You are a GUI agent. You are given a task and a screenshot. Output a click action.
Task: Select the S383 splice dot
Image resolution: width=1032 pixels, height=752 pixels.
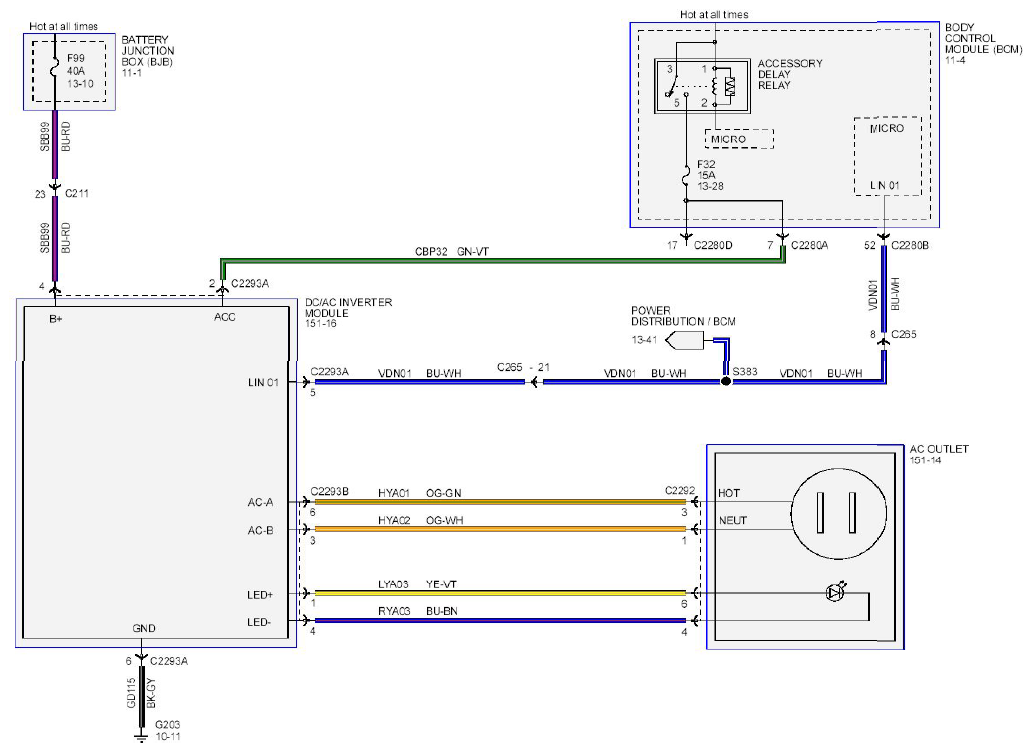[726, 382]
